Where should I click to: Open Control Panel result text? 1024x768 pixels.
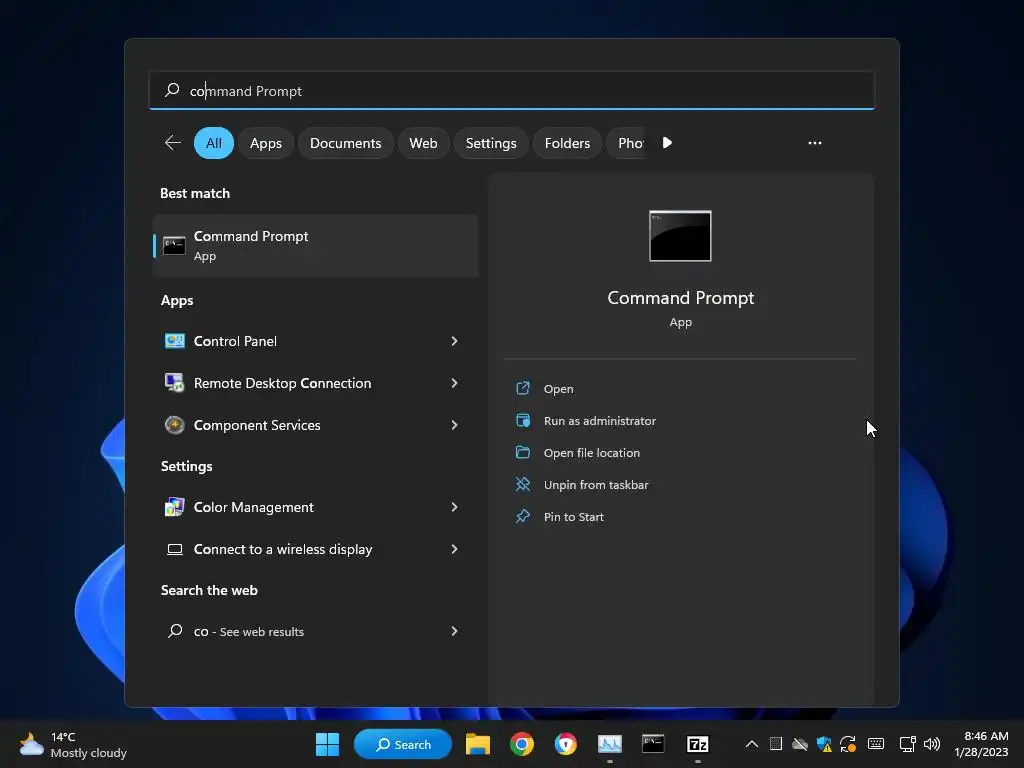pos(235,341)
